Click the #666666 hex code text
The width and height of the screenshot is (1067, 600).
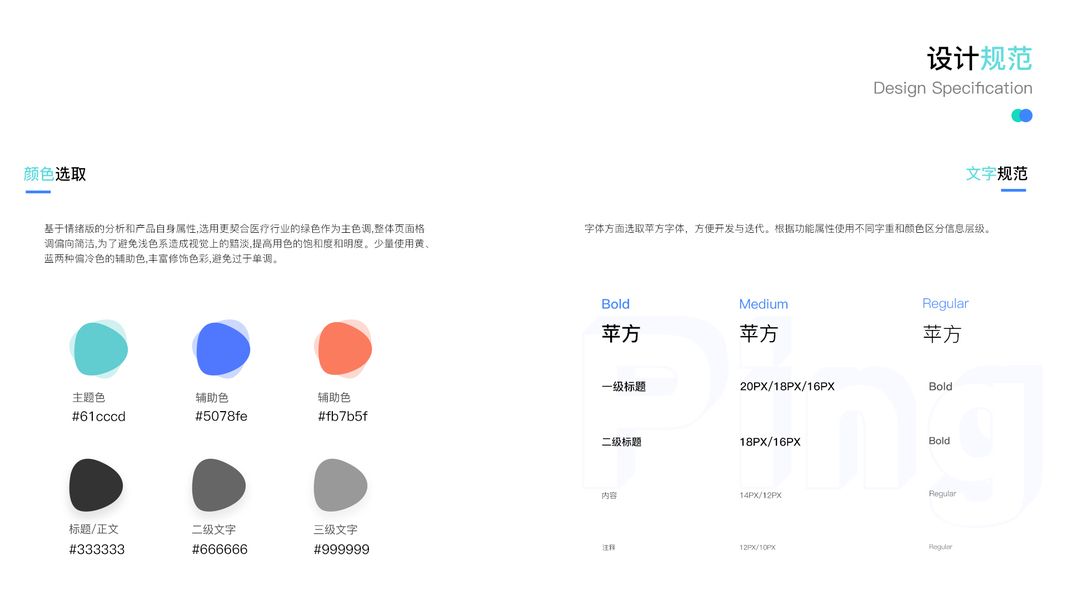point(220,550)
